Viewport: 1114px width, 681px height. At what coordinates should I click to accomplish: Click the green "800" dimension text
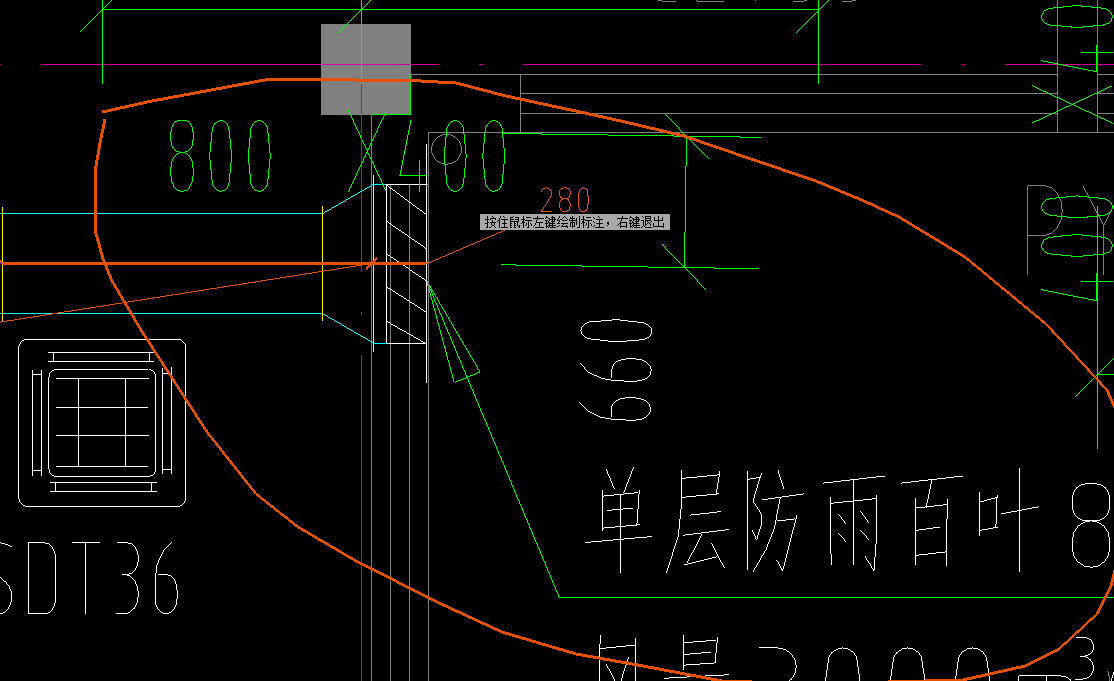coord(220,156)
